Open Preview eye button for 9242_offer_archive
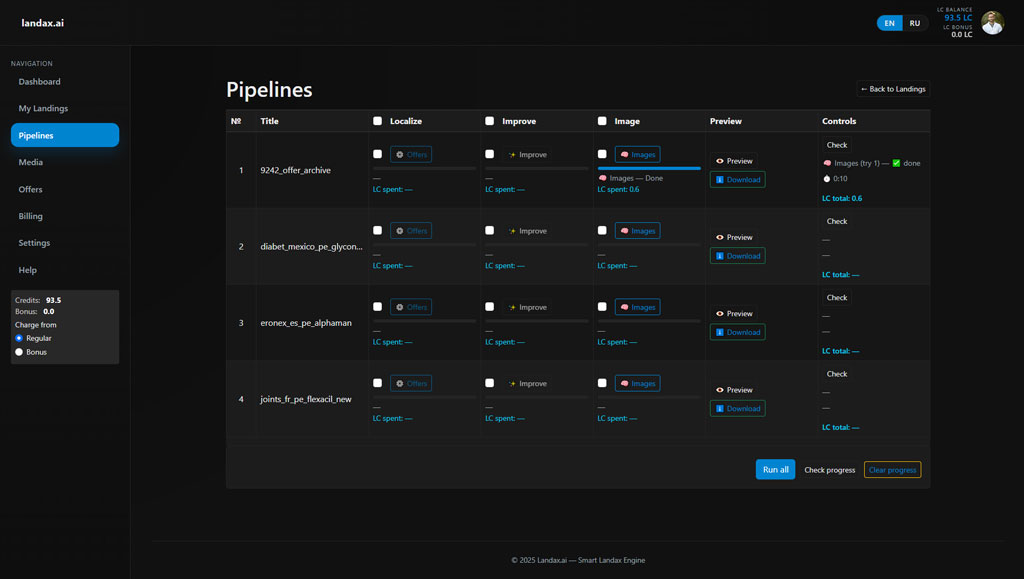The width and height of the screenshot is (1024, 579). click(734, 161)
